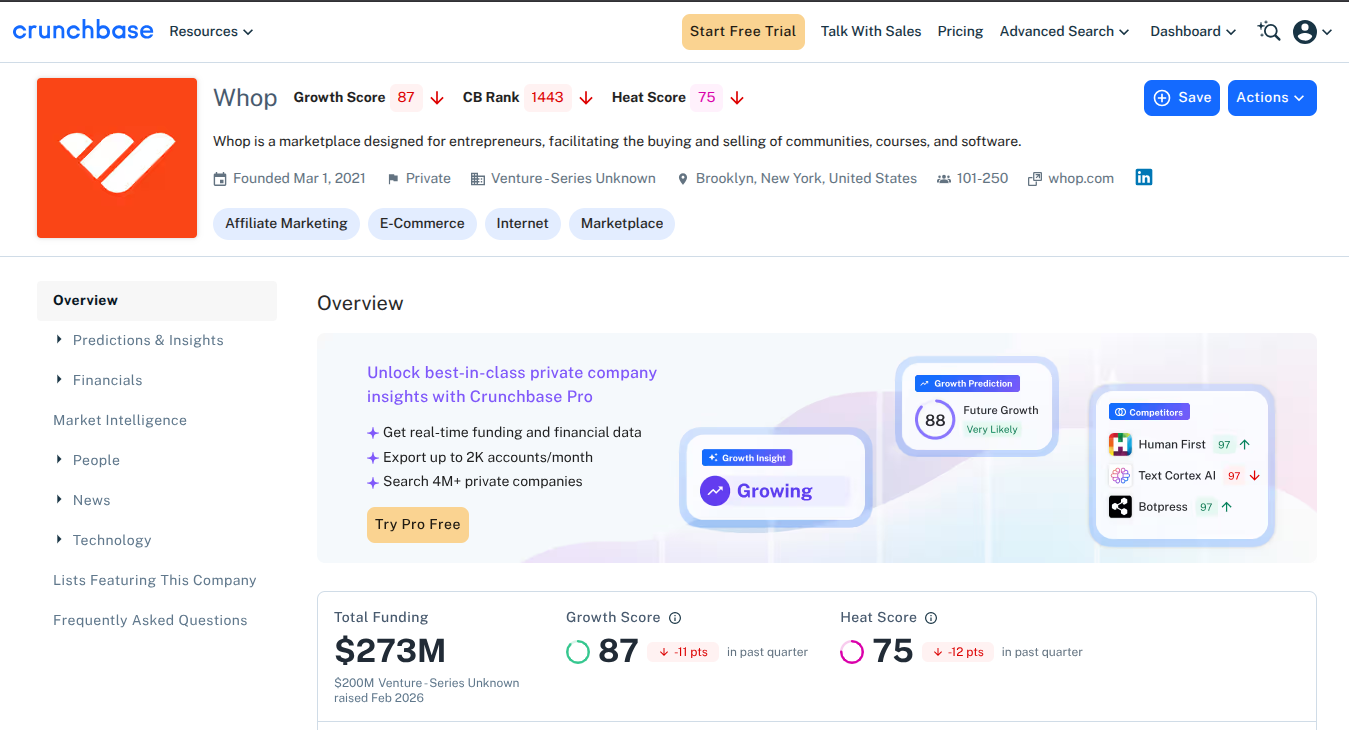Click the Growth Score 87 header badge
Screen dimensions: 1349x730
(406, 98)
